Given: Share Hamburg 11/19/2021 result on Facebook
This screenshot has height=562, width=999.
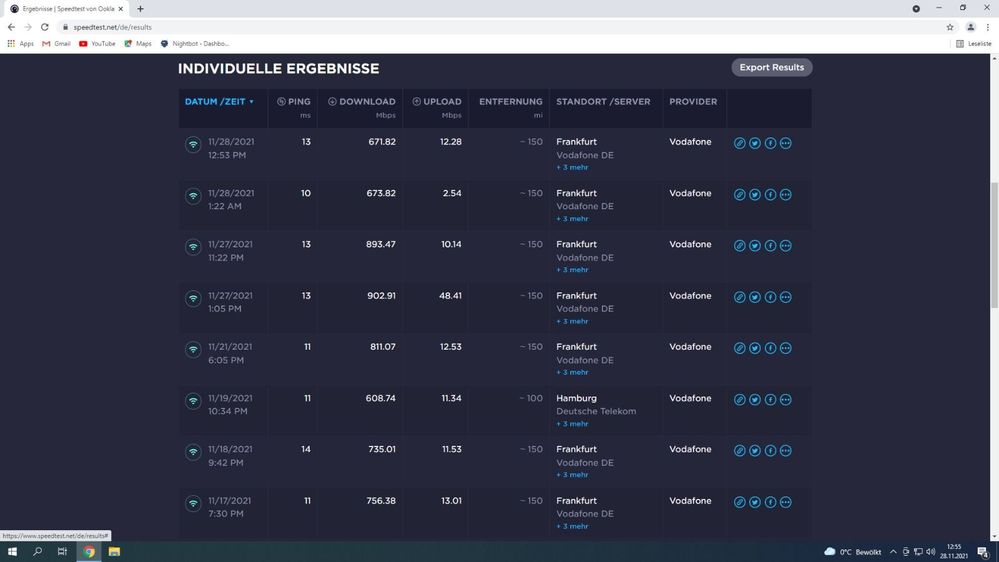Looking at the screenshot, I should [x=770, y=400].
